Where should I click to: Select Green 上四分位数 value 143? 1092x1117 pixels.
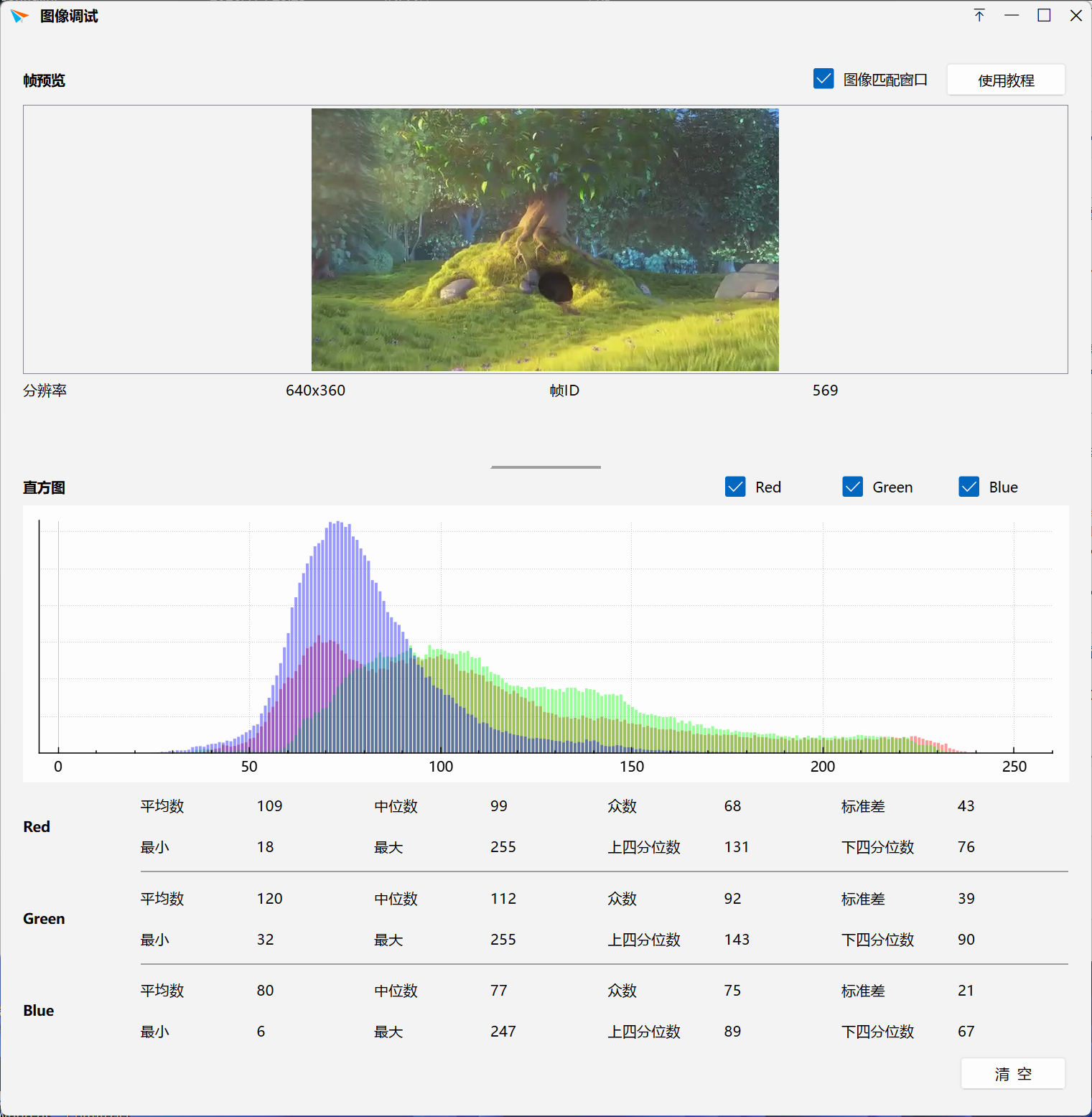737,940
